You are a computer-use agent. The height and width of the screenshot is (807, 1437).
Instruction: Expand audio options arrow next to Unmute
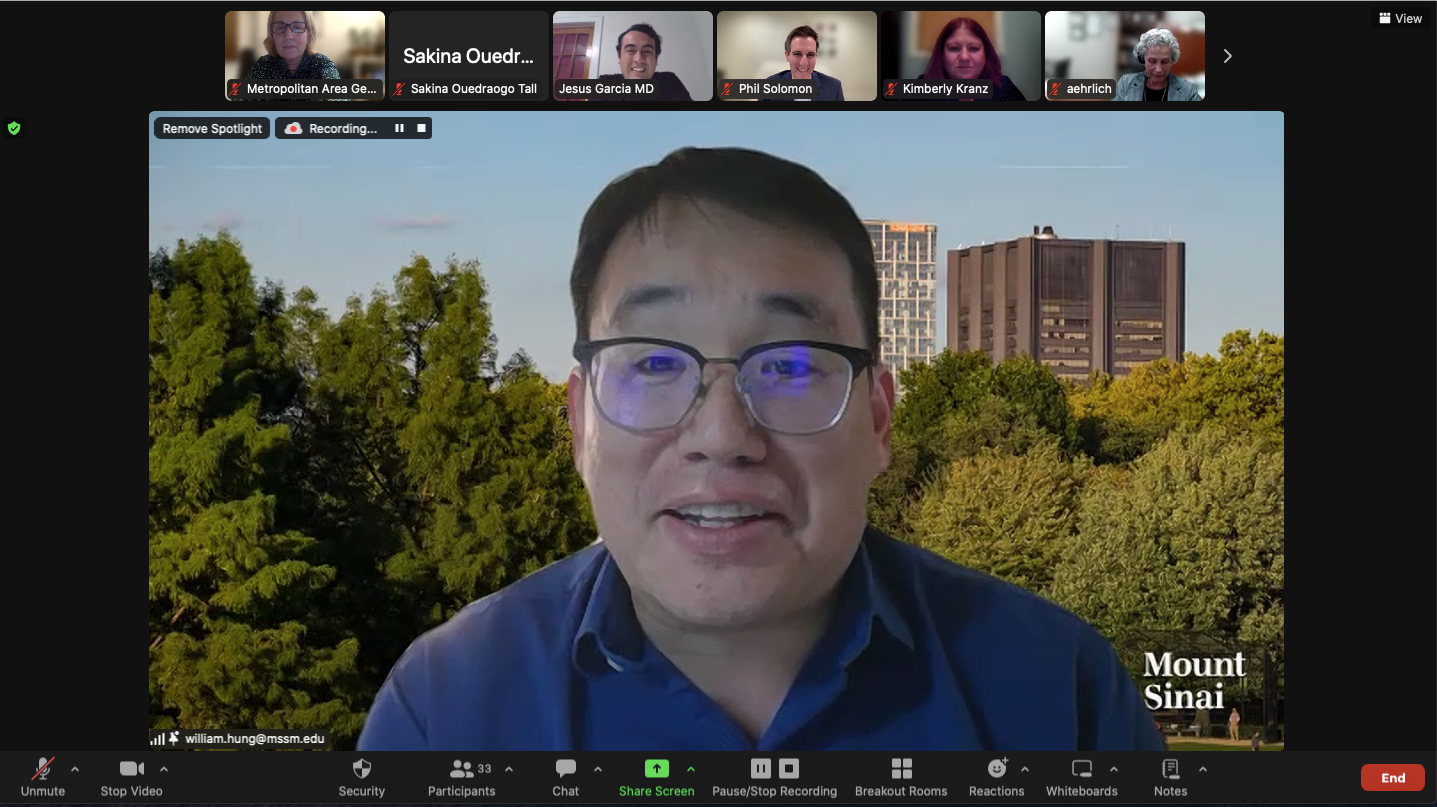pos(74,769)
